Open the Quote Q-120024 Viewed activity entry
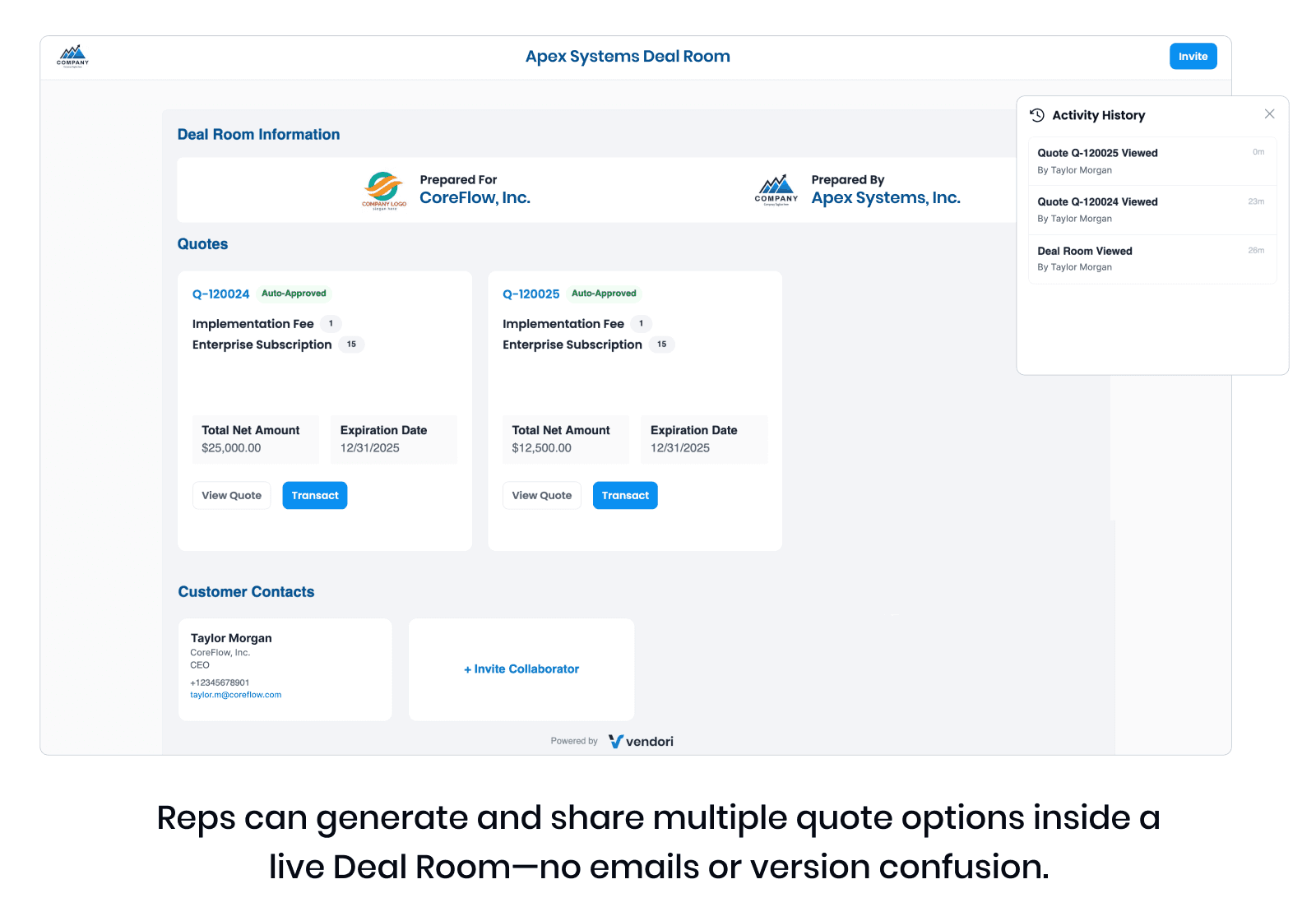The width and height of the screenshot is (1316, 921). [1151, 211]
